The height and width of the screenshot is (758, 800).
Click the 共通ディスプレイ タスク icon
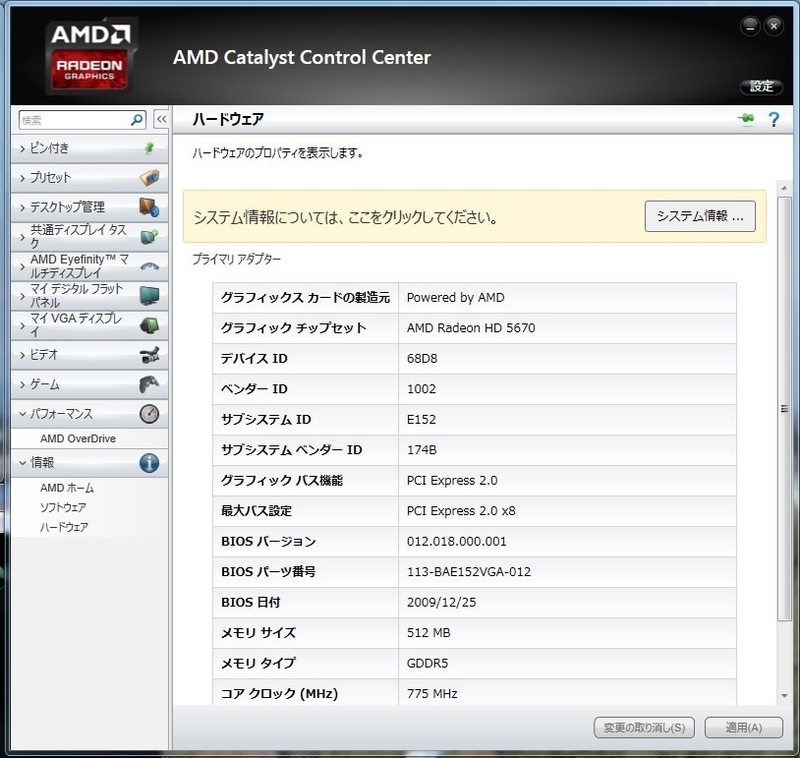[x=149, y=237]
